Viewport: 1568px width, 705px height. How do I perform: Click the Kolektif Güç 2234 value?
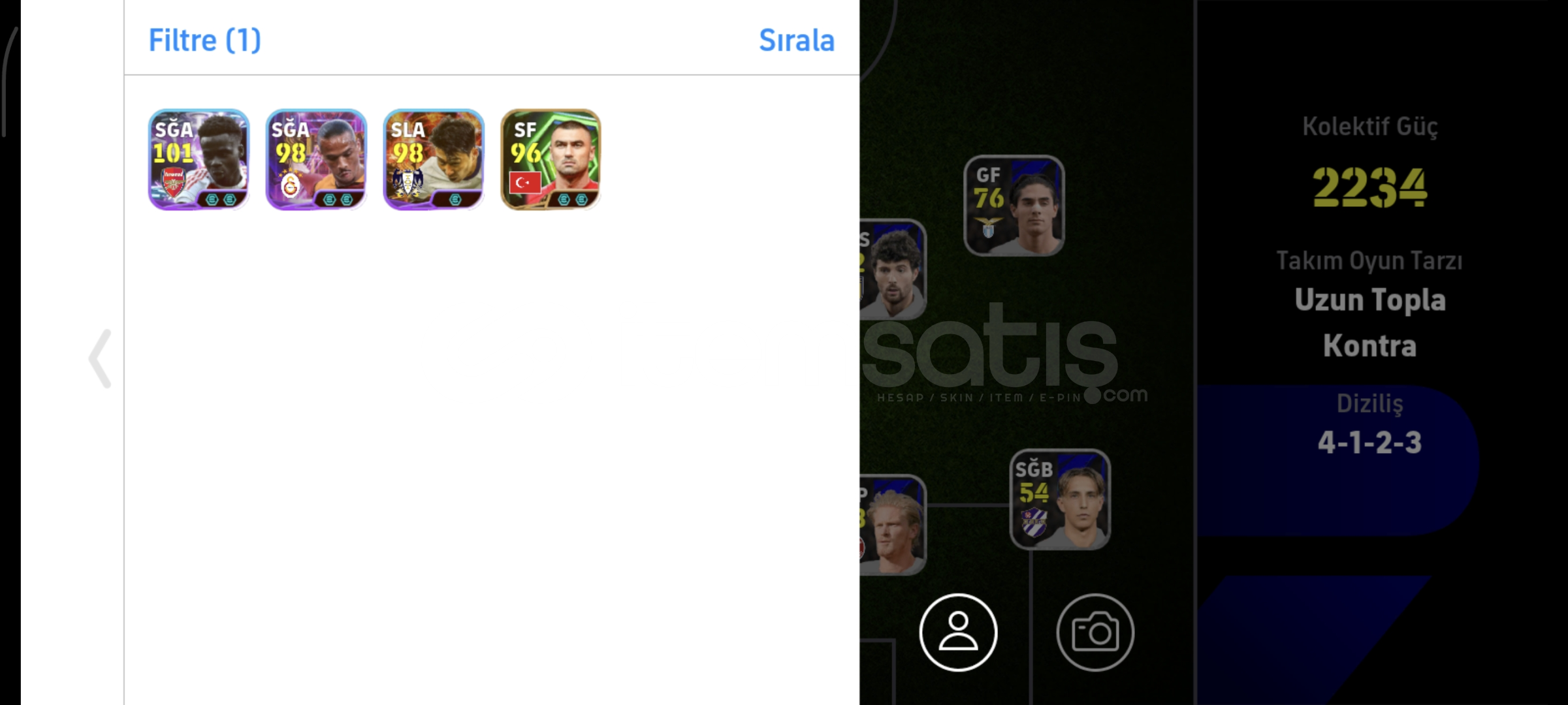(1369, 188)
